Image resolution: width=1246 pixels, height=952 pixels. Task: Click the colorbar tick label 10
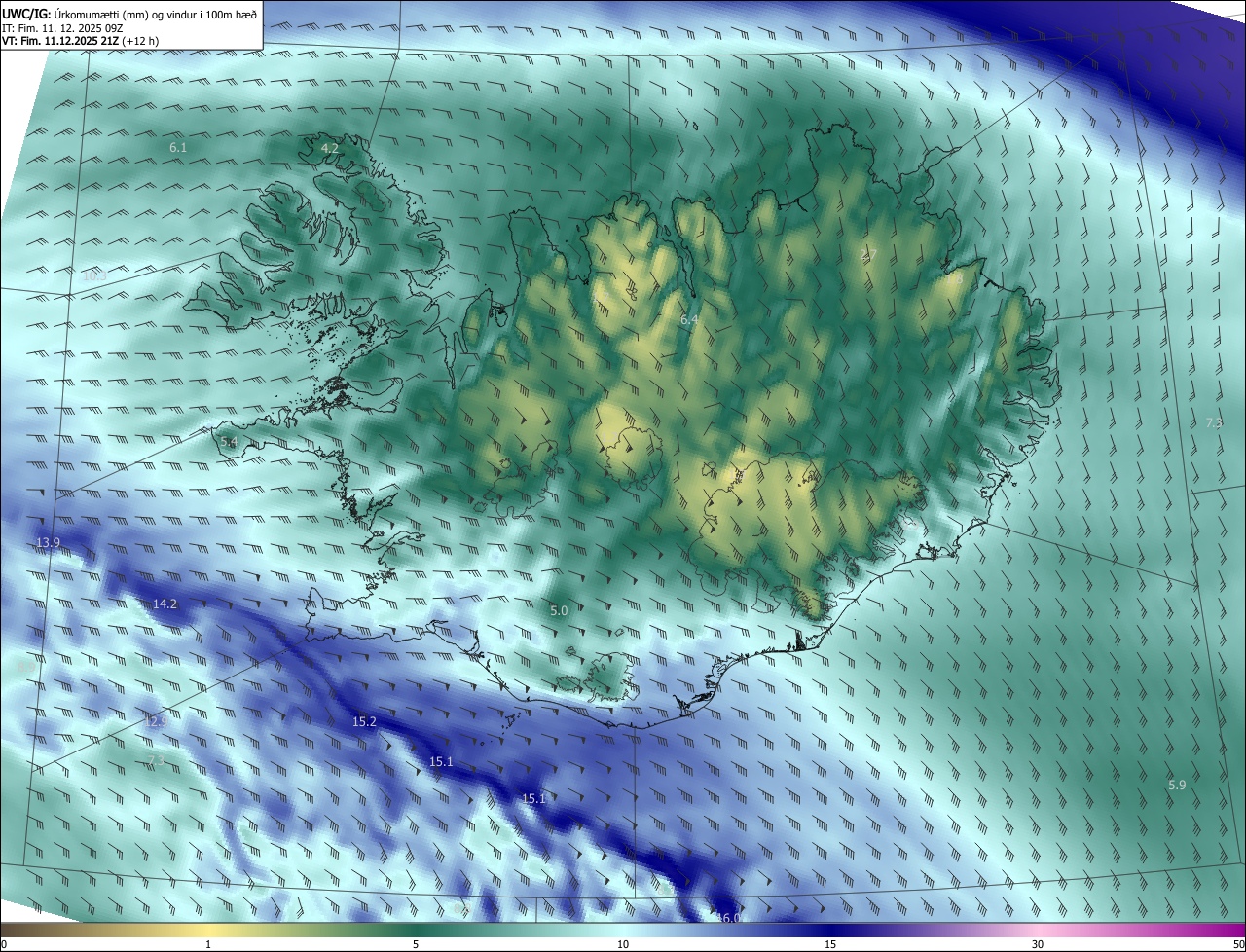coord(623,945)
